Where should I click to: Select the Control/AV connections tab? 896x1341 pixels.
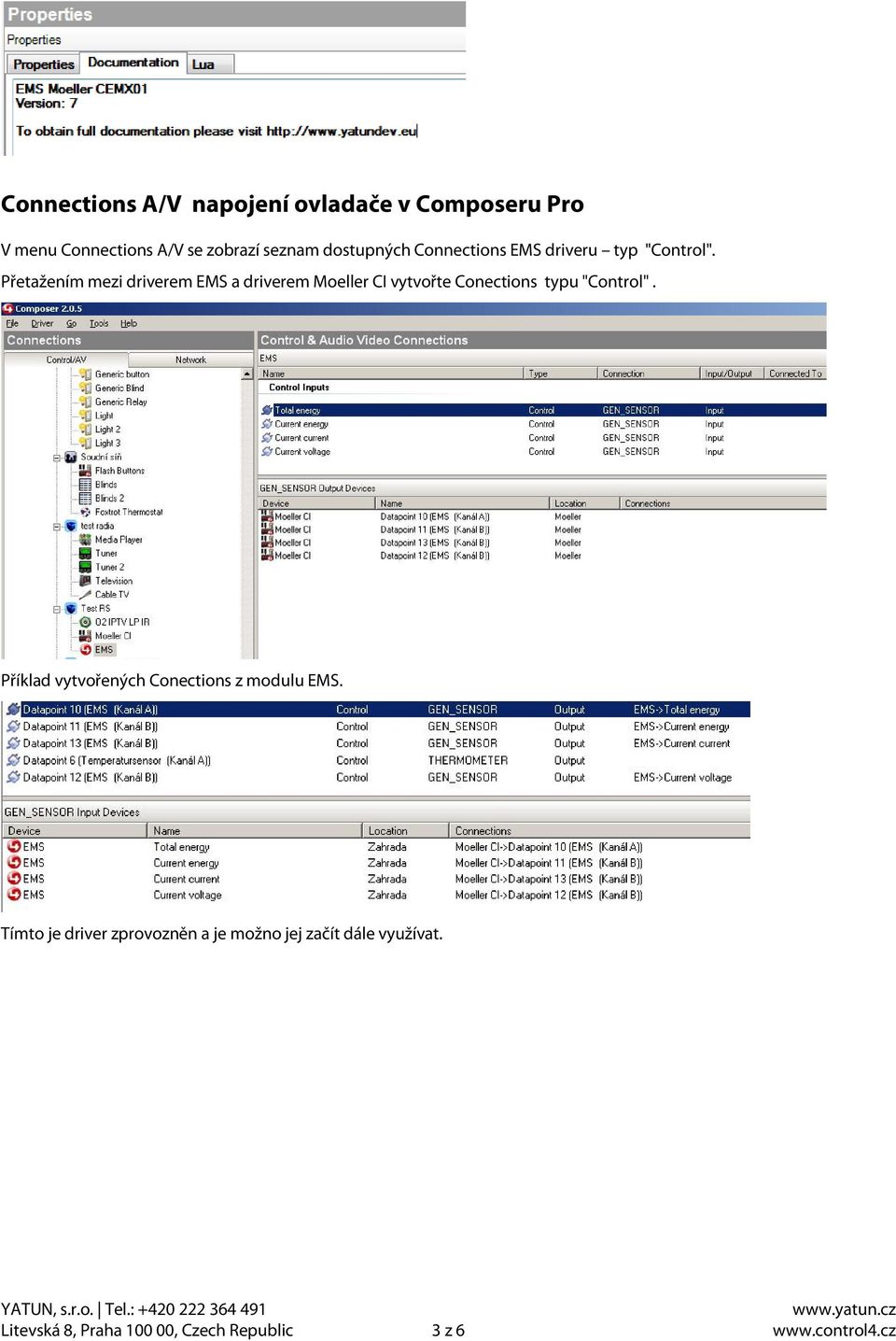(66, 360)
